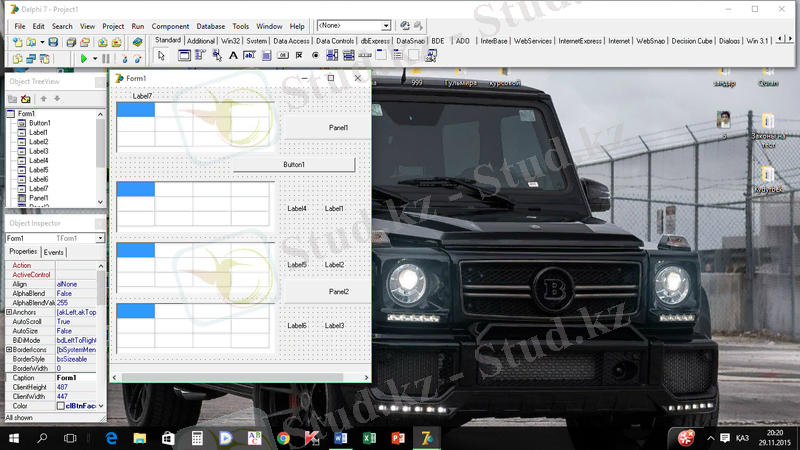Click Button1 on Form1

pos(294,164)
